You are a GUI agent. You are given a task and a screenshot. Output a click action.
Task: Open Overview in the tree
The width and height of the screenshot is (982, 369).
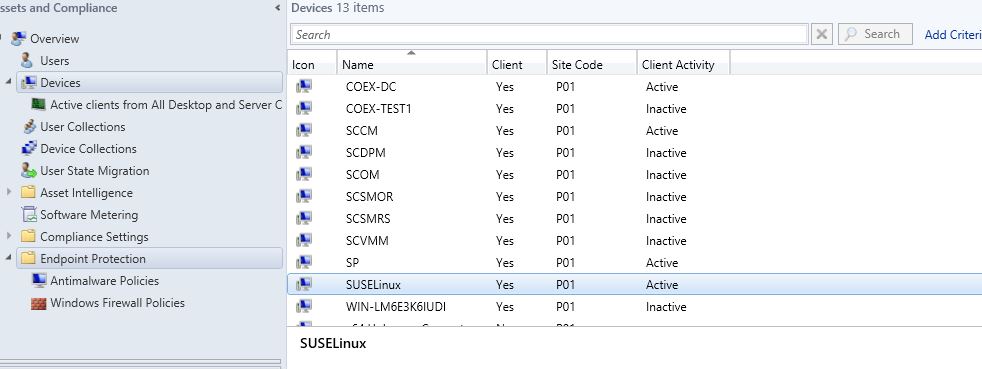click(x=54, y=39)
